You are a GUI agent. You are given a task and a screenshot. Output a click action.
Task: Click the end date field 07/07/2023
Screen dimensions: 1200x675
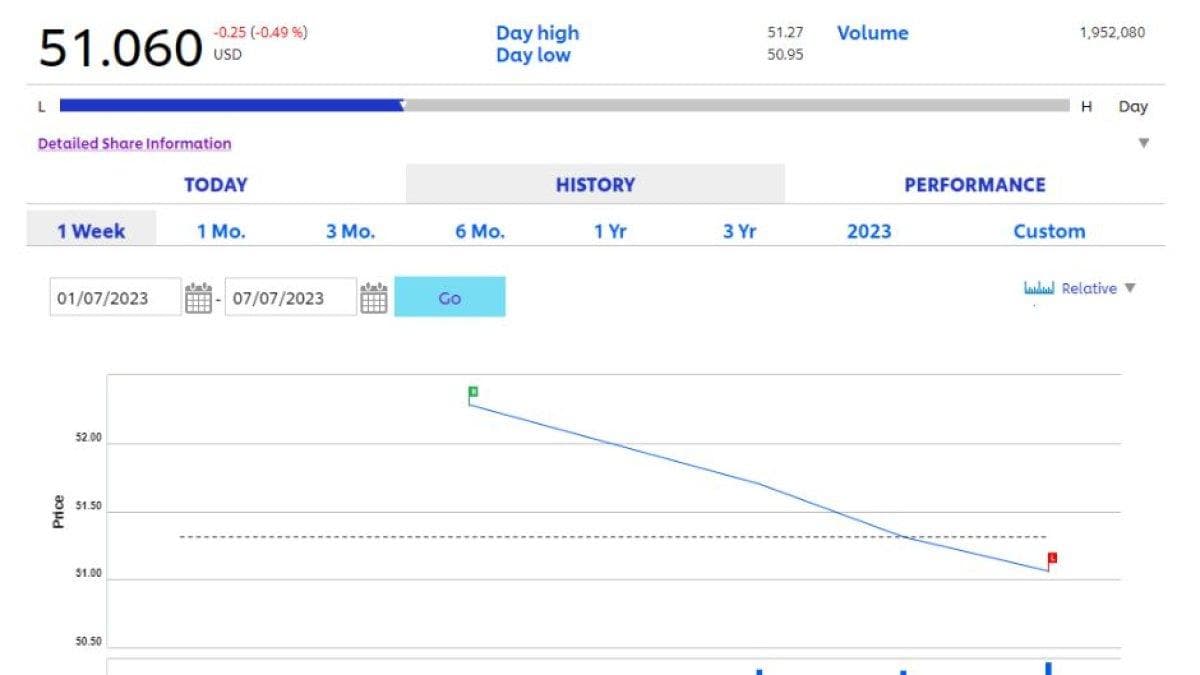[x=291, y=298]
